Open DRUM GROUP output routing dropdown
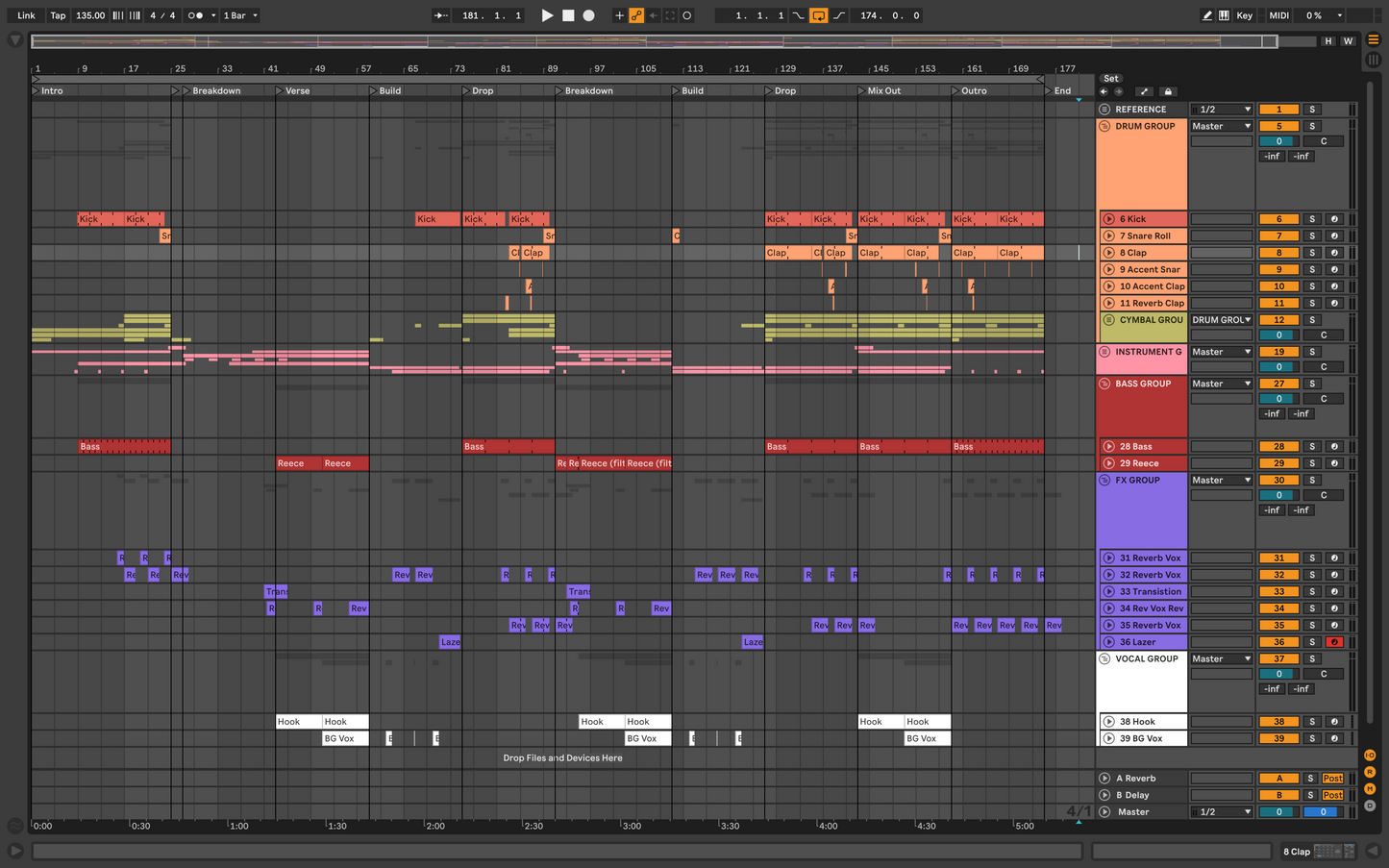1389x868 pixels. 1221,126
